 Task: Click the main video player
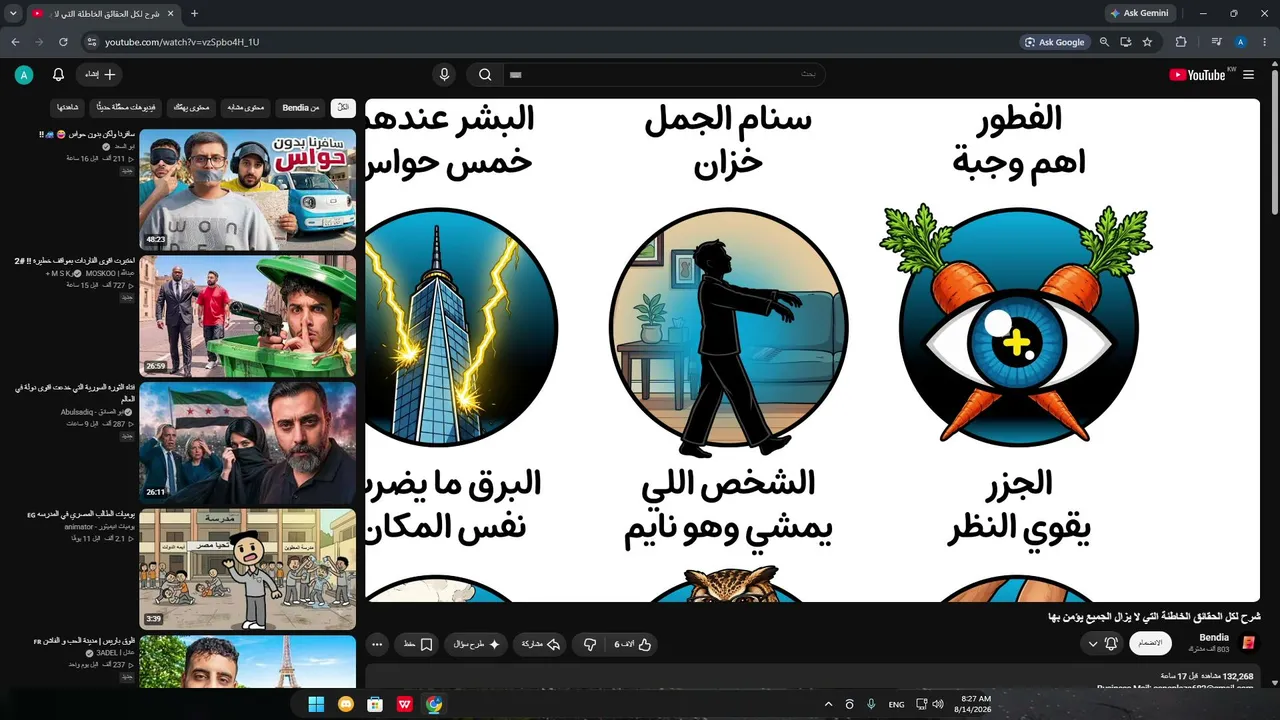tap(812, 350)
